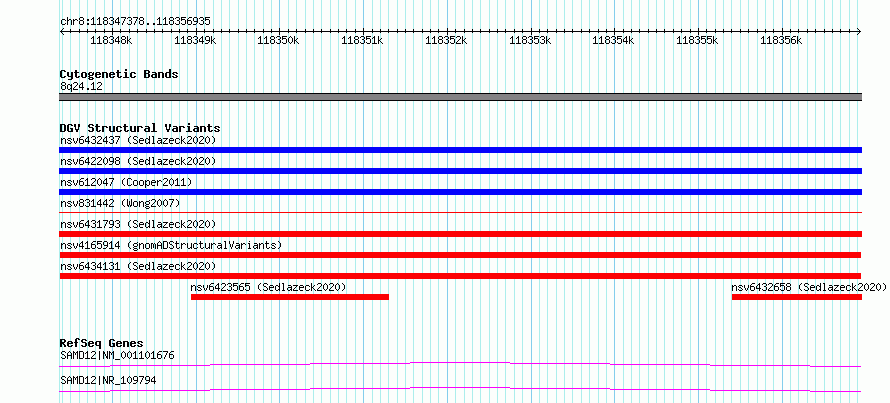This screenshot has height=403, width=890.
Task: Click the nsv6432437 blue variant bar
Action: (x=460, y=150)
